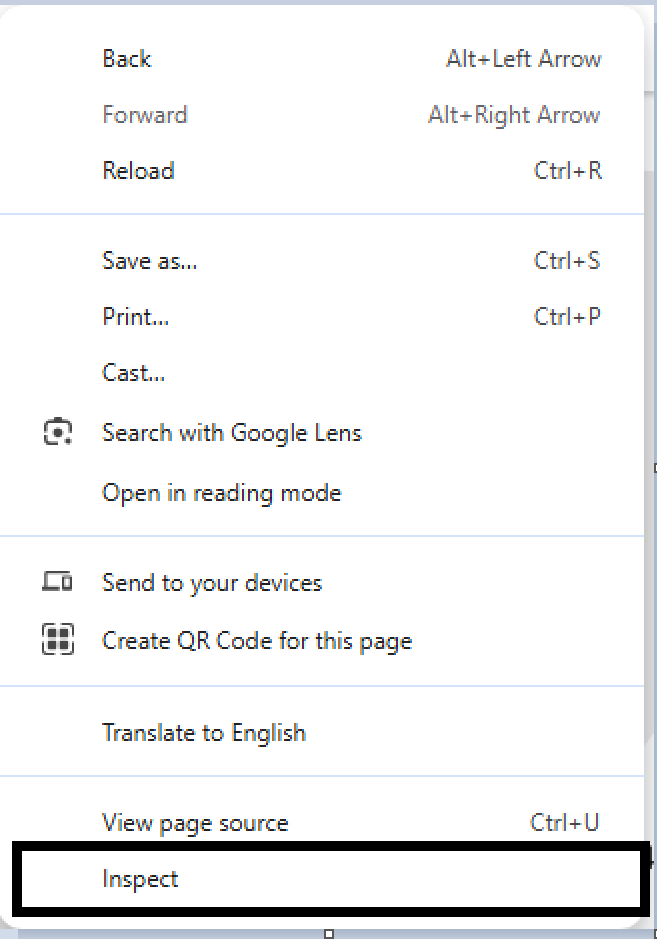The image size is (657, 939).
Task: Select Search with Google Lens
Action: (231, 432)
